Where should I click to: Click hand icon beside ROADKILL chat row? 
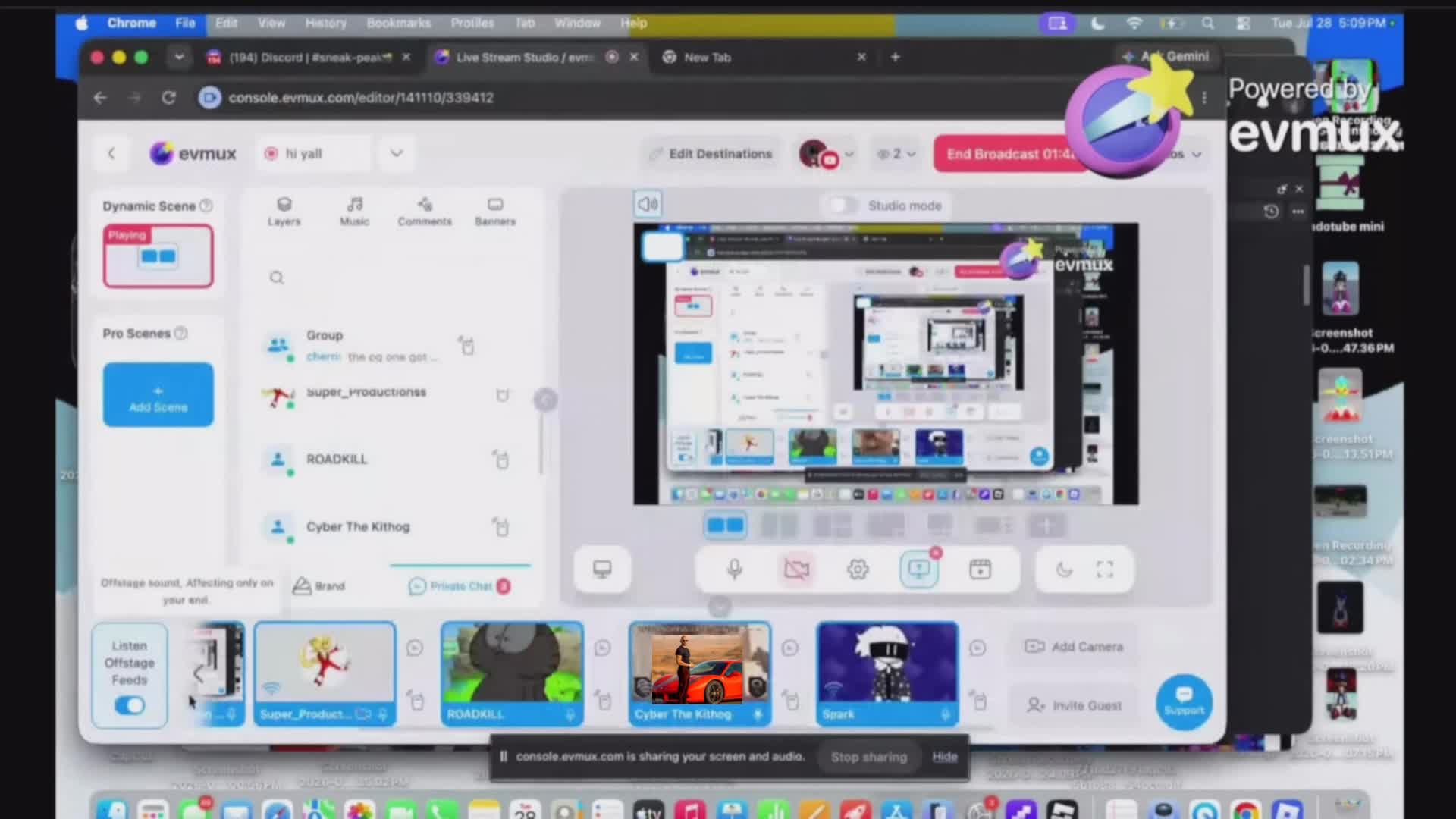pos(500,459)
